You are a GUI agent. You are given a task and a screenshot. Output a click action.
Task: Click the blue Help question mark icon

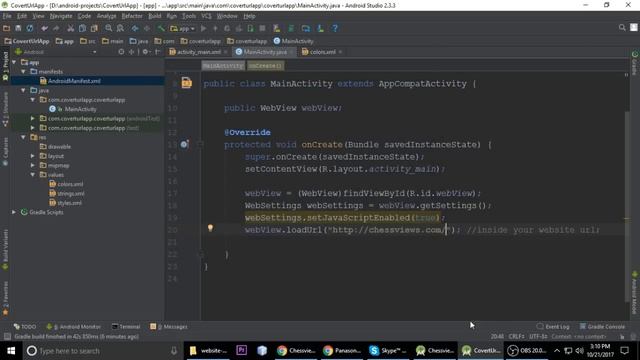(335, 28)
